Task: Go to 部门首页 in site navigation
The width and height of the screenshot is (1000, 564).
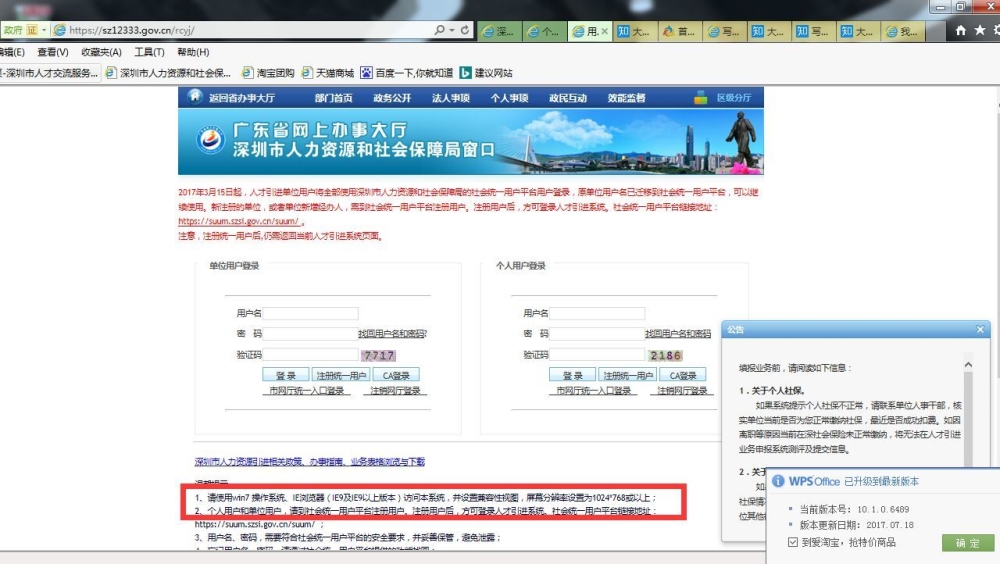Action: (334, 98)
